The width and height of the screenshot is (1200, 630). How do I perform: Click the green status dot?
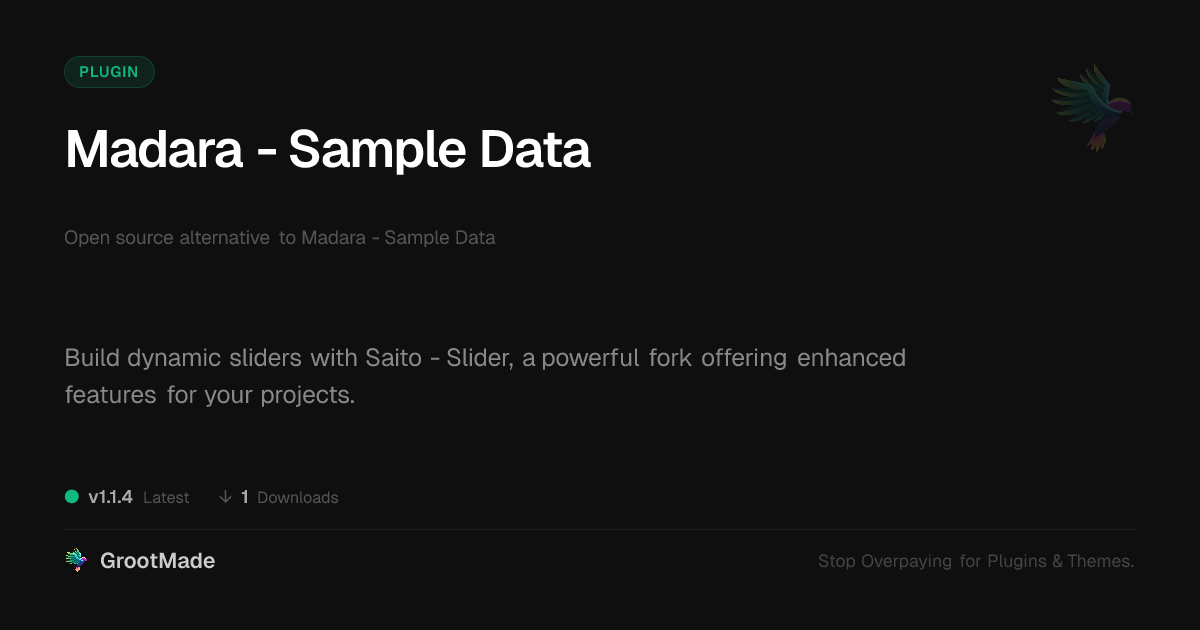pos(72,496)
